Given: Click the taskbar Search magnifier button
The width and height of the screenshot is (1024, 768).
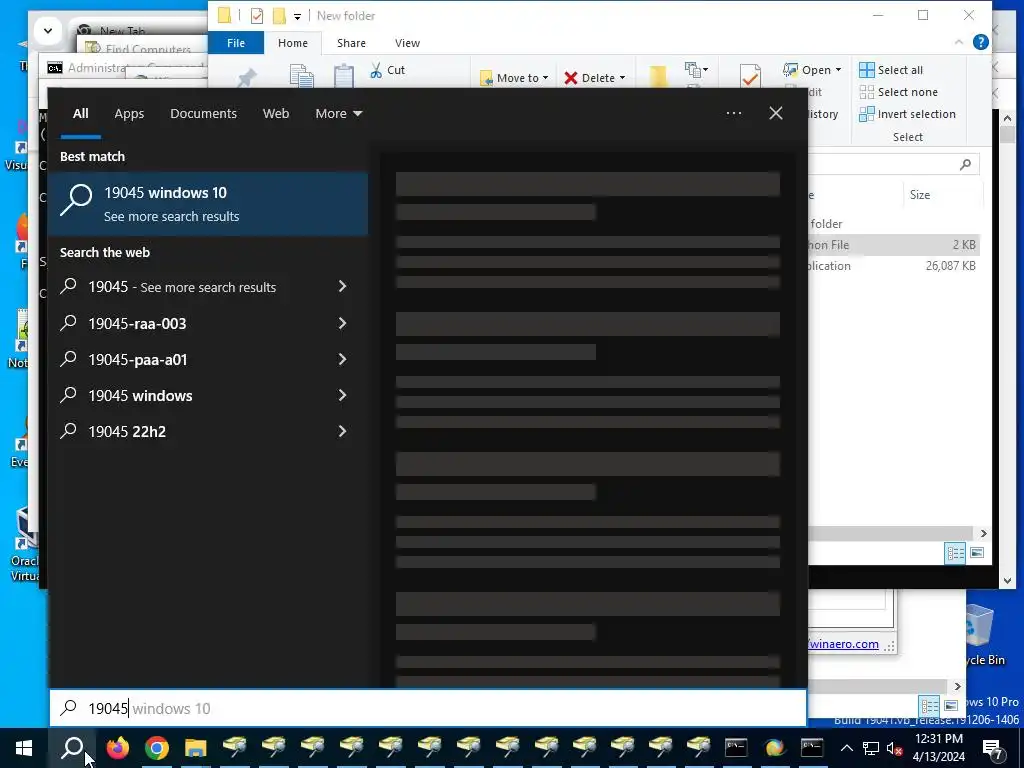Looking at the screenshot, I should coord(72,747).
